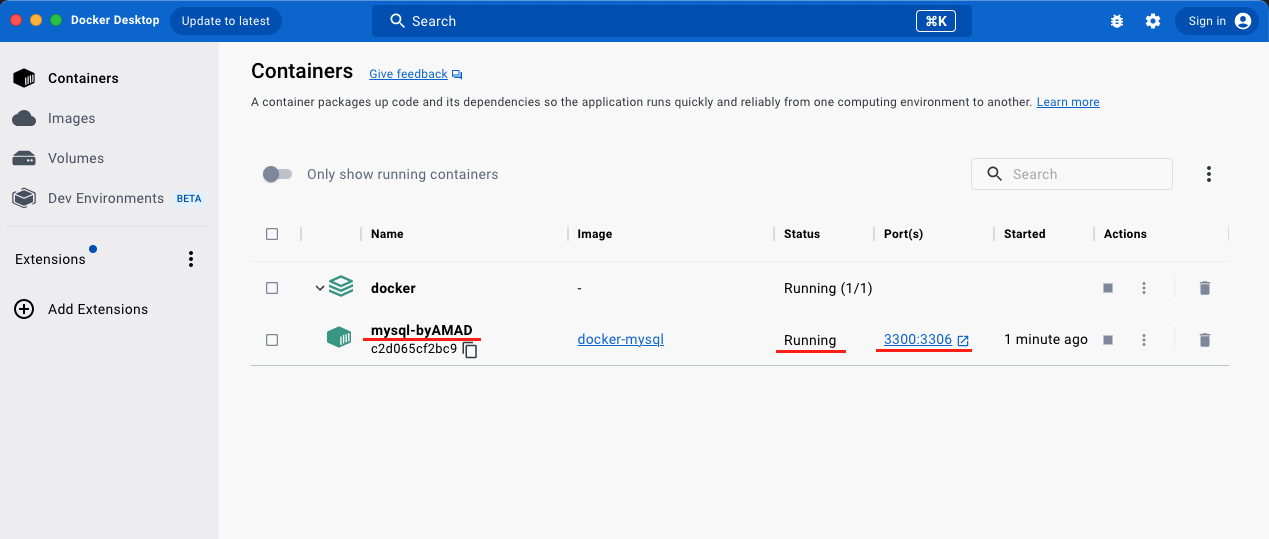This screenshot has width=1269, height=539.
Task: Open mysql-byAMAD more actions menu
Action: click(x=1144, y=340)
